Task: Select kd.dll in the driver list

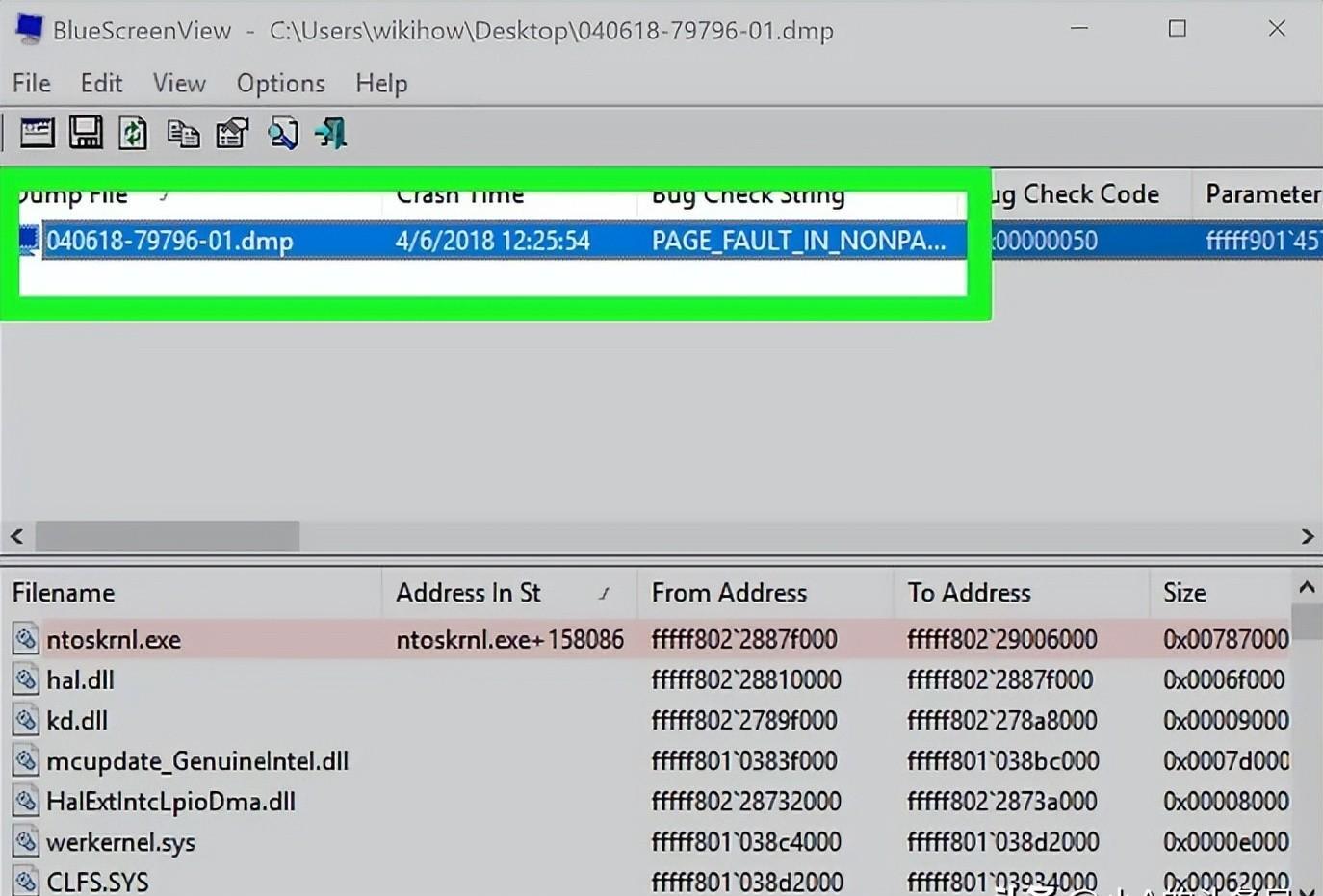Action: [x=77, y=720]
